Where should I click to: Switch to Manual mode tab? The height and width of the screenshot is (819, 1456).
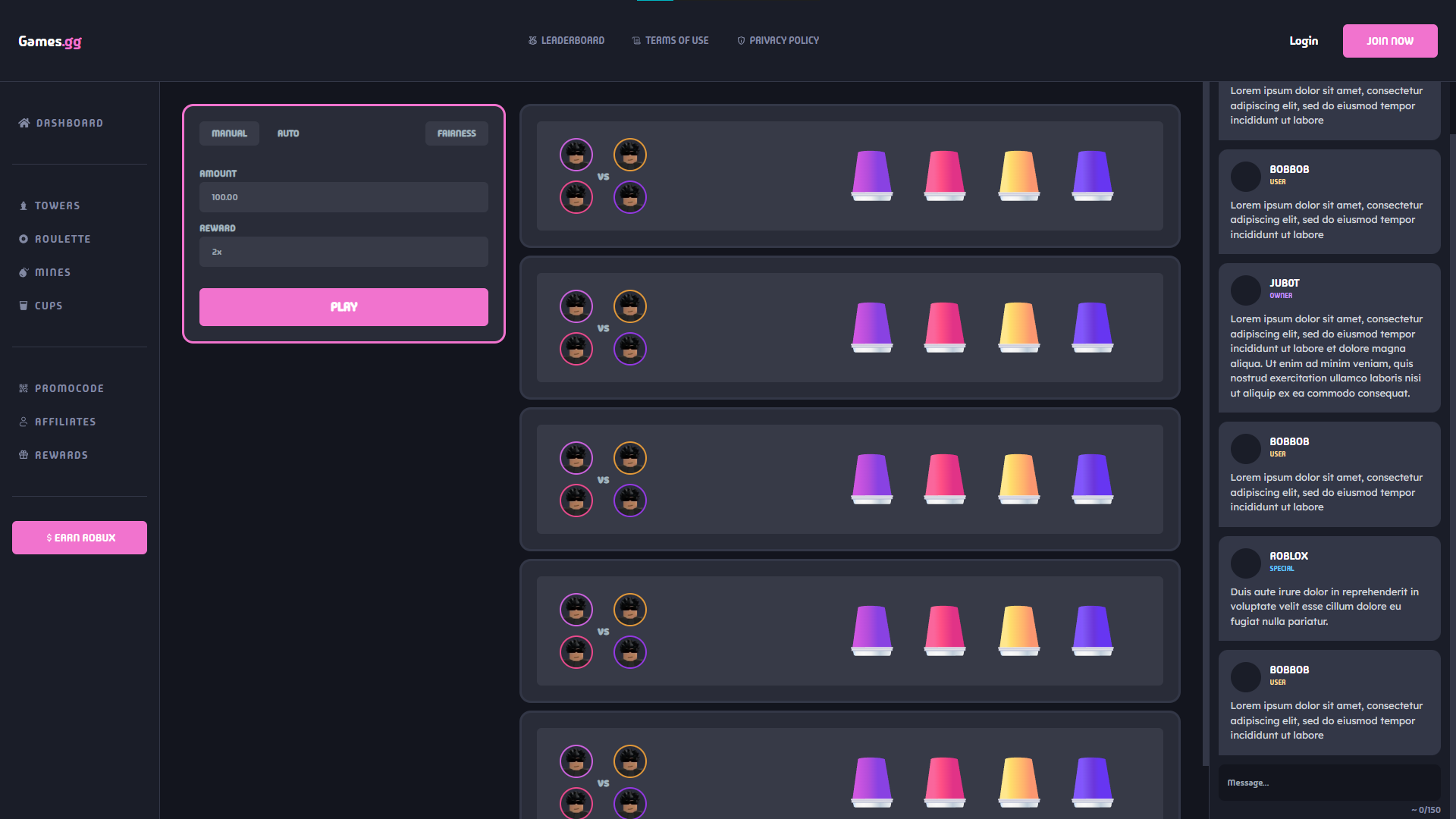click(229, 133)
